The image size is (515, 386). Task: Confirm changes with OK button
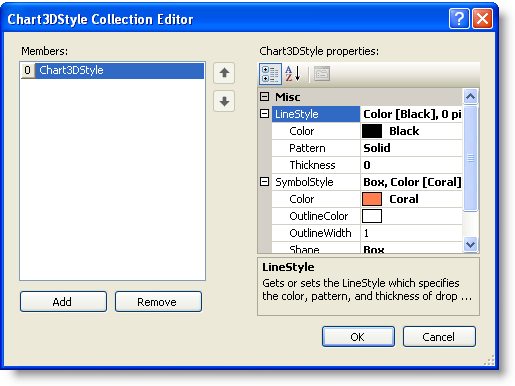[x=358, y=337]
